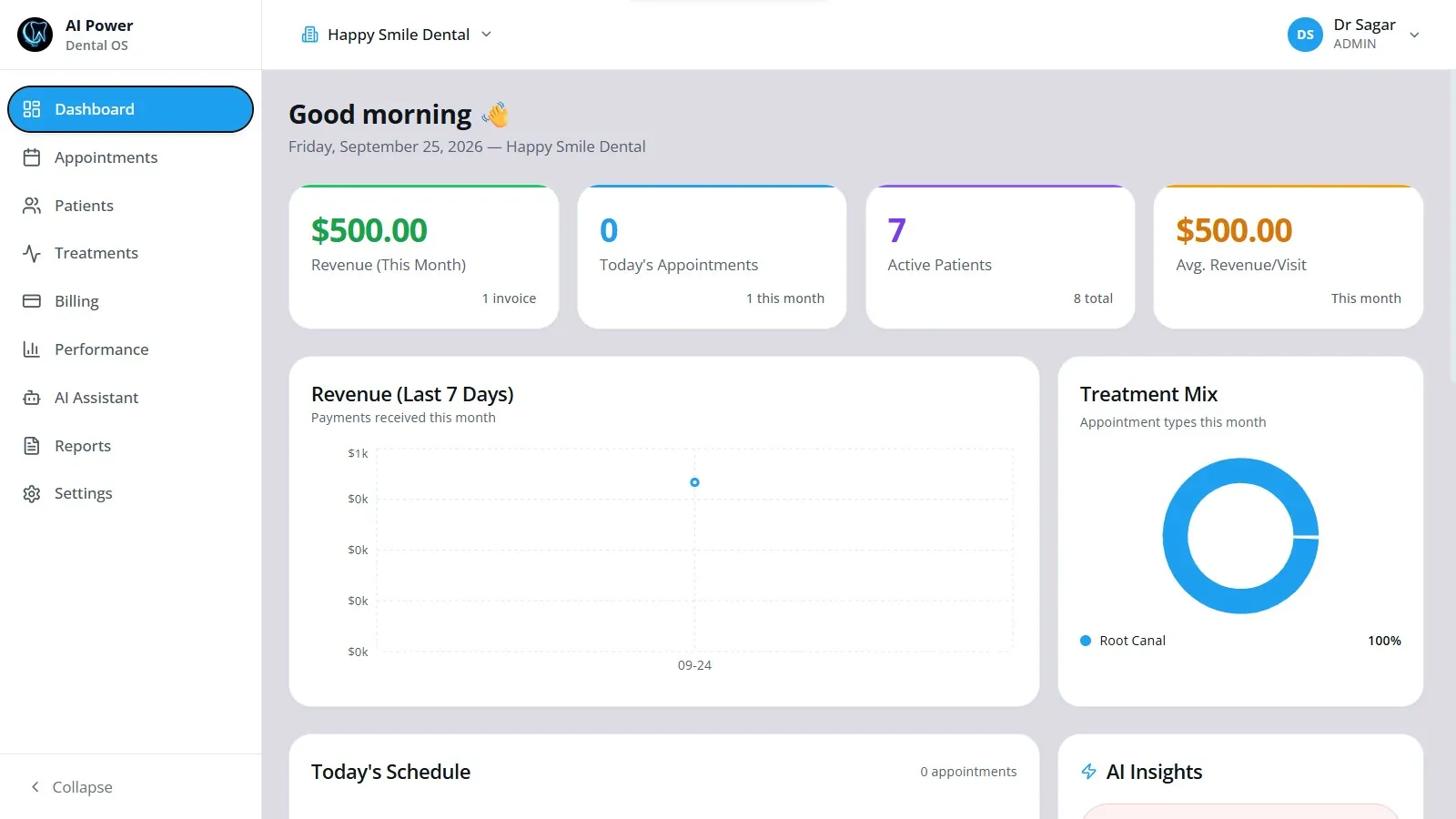This screenshot has width=1456, height=819.
Task: Go to the Patients page
Action: (130, 206)
